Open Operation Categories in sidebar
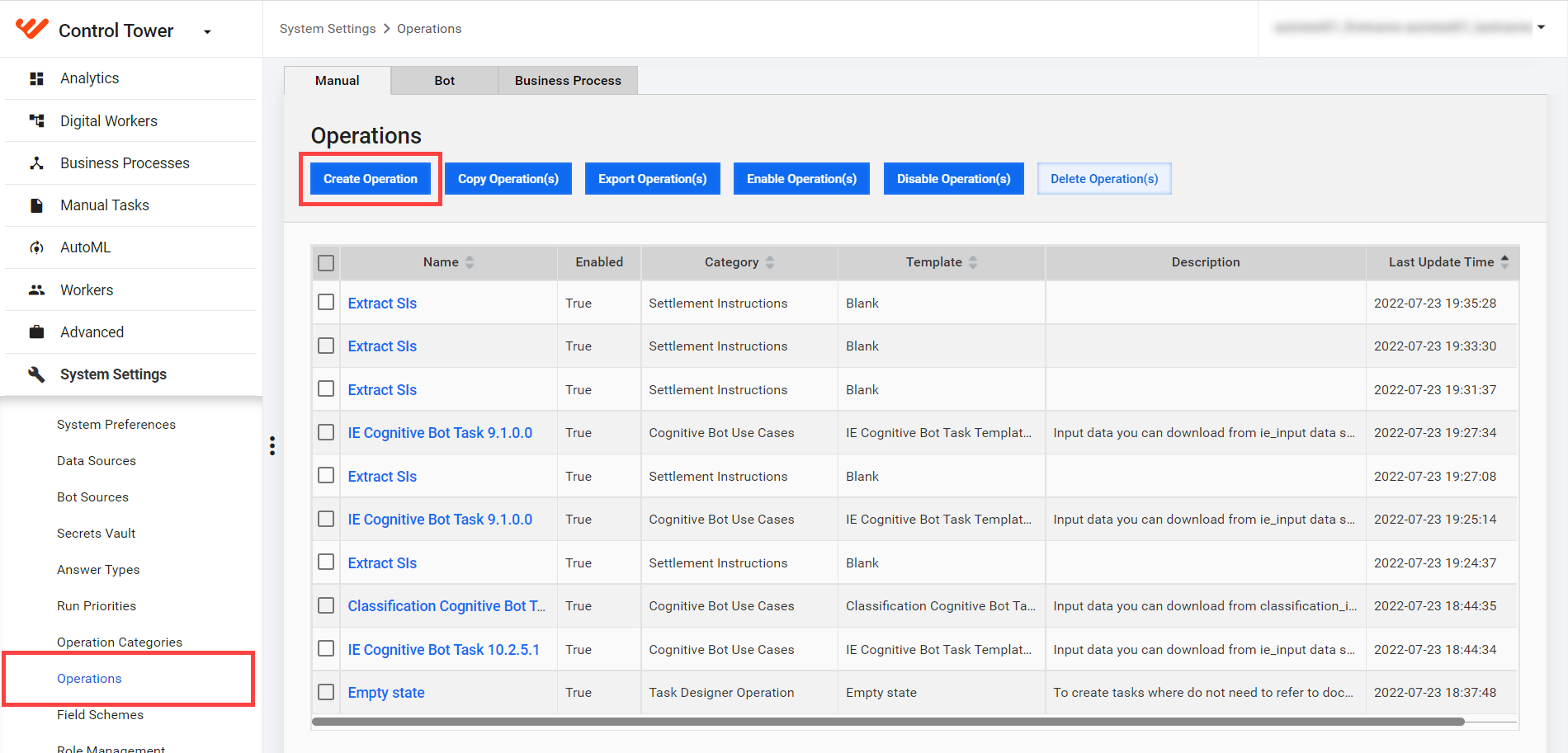This screenshot has width=1568, height=753. click(120, 642)
